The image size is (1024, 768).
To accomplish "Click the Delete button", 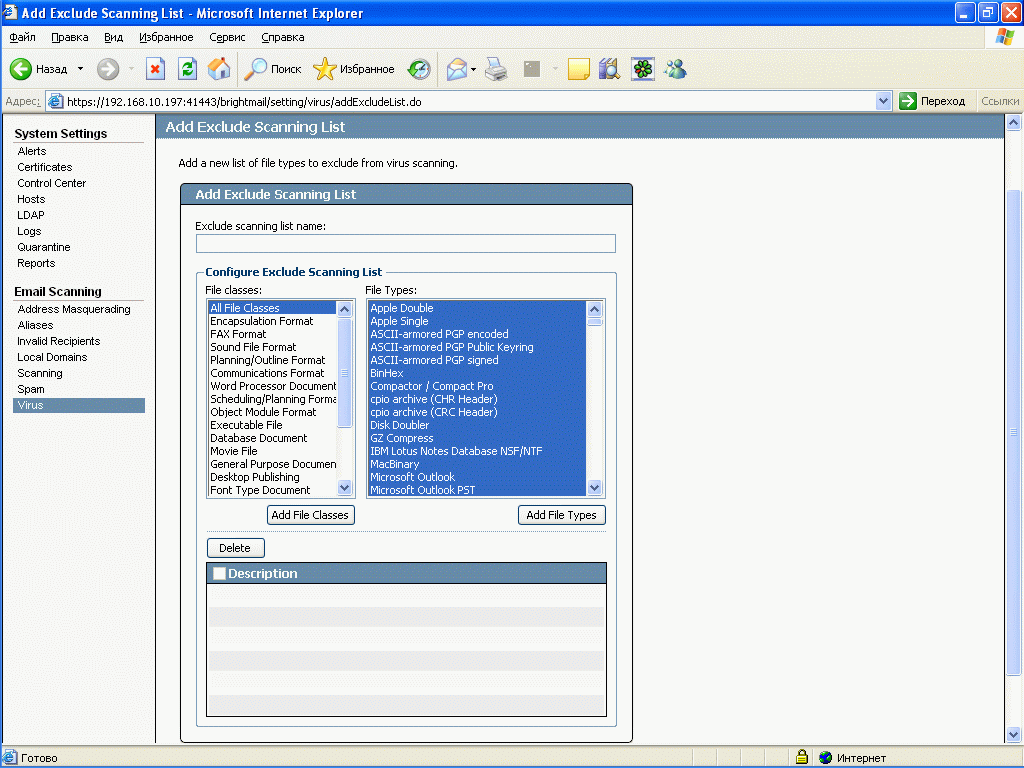I will point(235,548).
